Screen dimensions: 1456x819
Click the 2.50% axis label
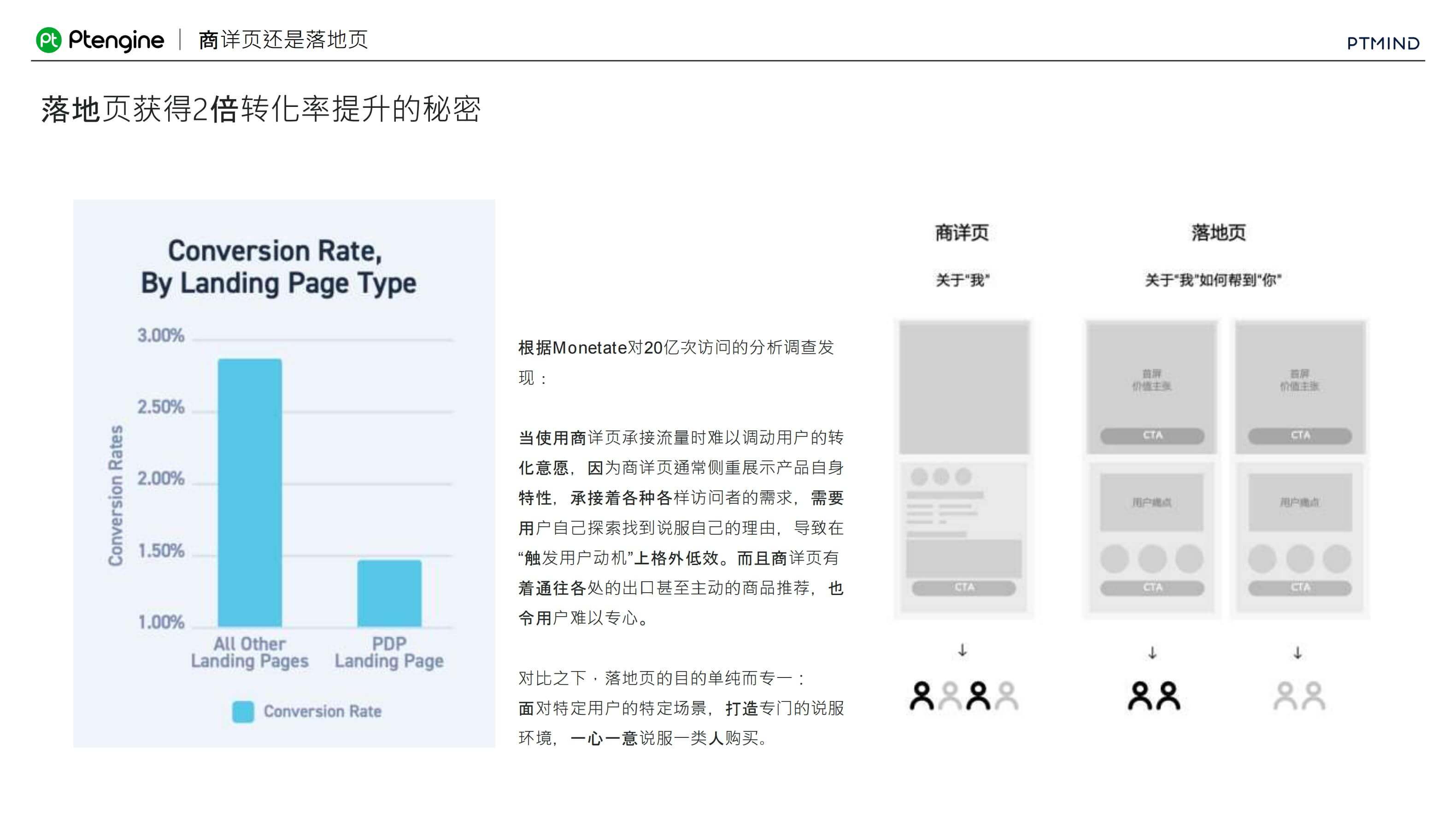pos(161,407)
